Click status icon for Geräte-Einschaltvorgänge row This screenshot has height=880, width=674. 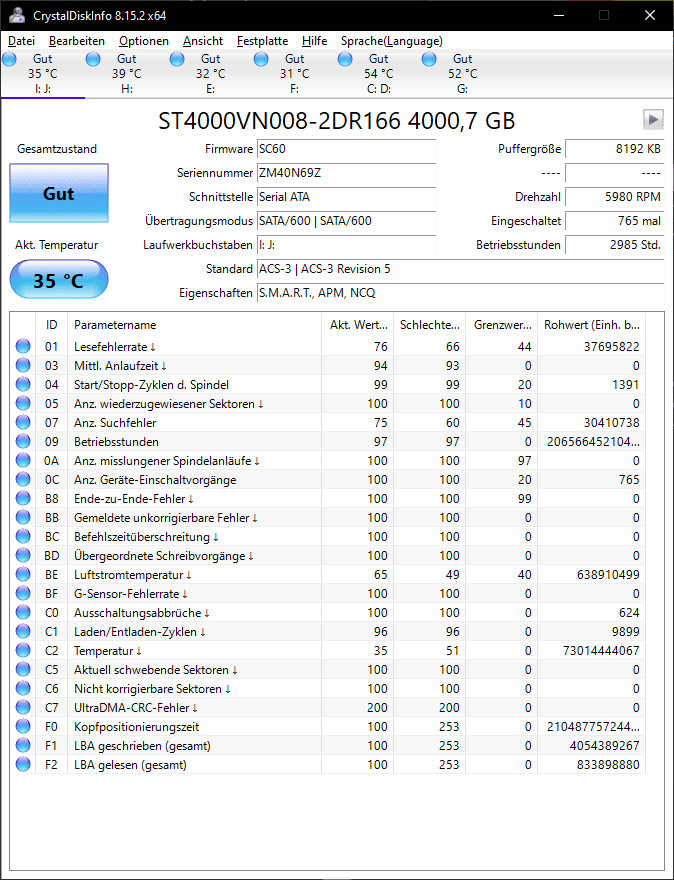click(x=23, y=480)
